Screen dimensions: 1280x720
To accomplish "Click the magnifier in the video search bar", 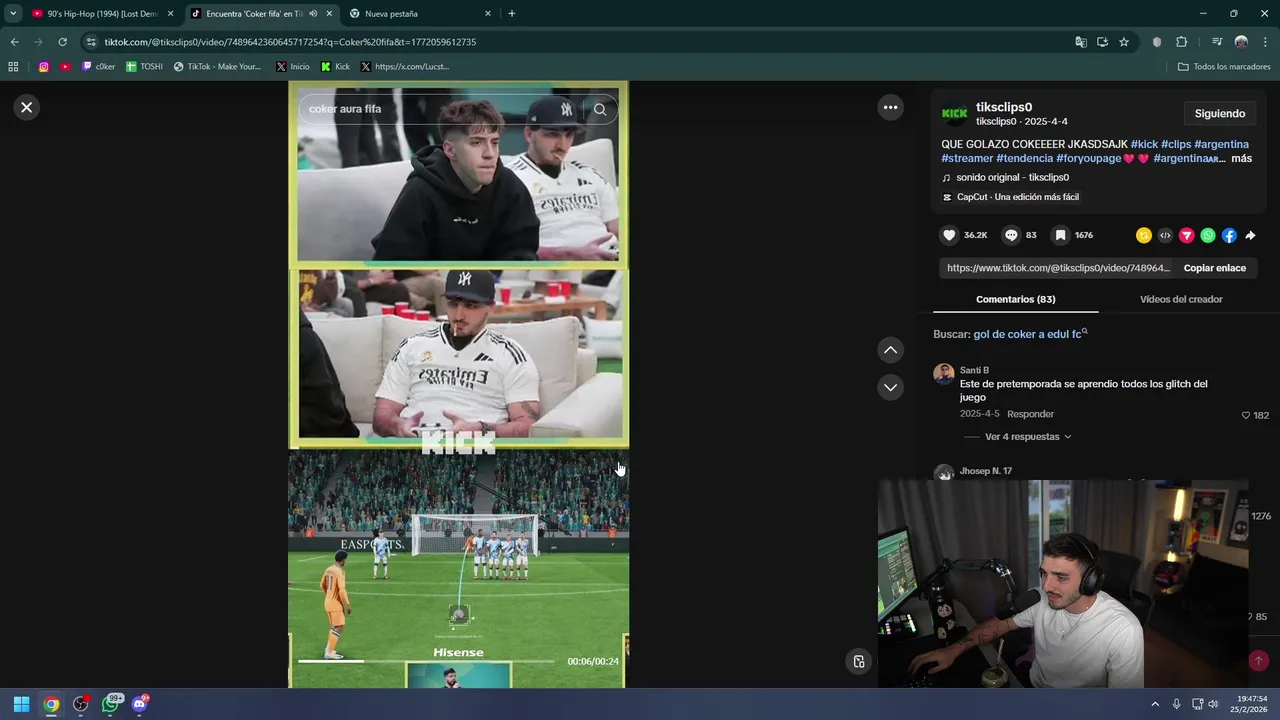I will 600,109.
